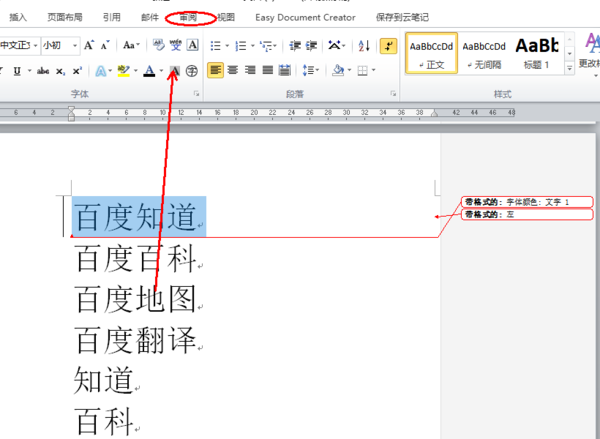This screenshot has height=439, width=600.
Task: Toggle Align Text Left button
Action: [x=215, y=70]
